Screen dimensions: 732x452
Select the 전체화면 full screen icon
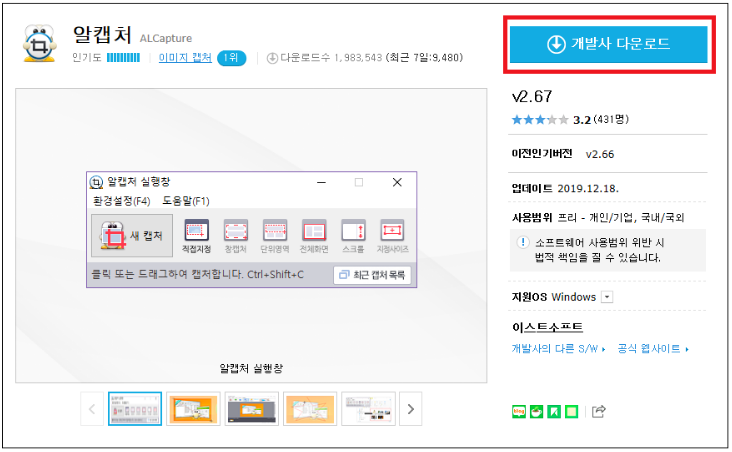[314, 236]
